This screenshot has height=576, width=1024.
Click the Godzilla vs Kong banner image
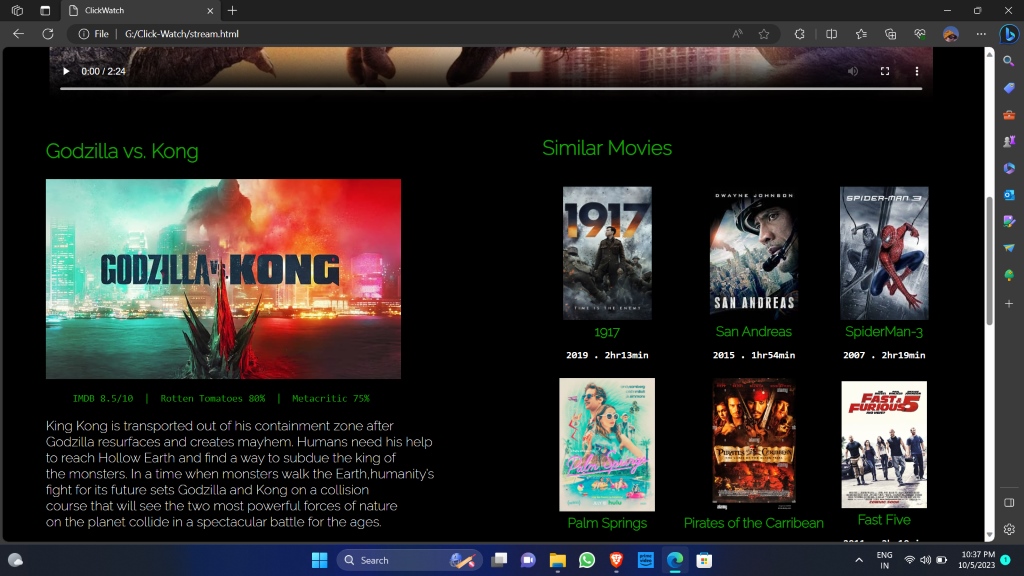pos(223,279)
